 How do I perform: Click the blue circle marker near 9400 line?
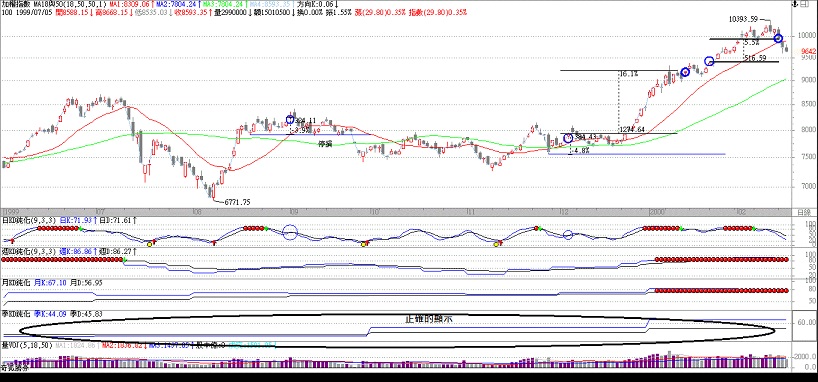click(x=709, y=62)
